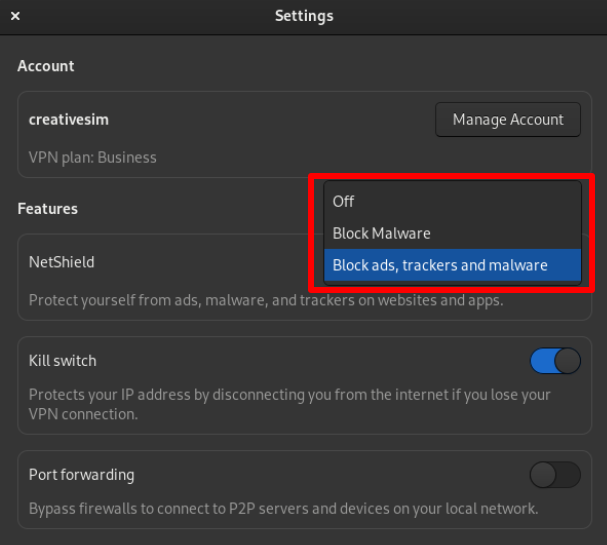Click the Port forwarding label
607x545 pixels.
click(x=82, y=475)
